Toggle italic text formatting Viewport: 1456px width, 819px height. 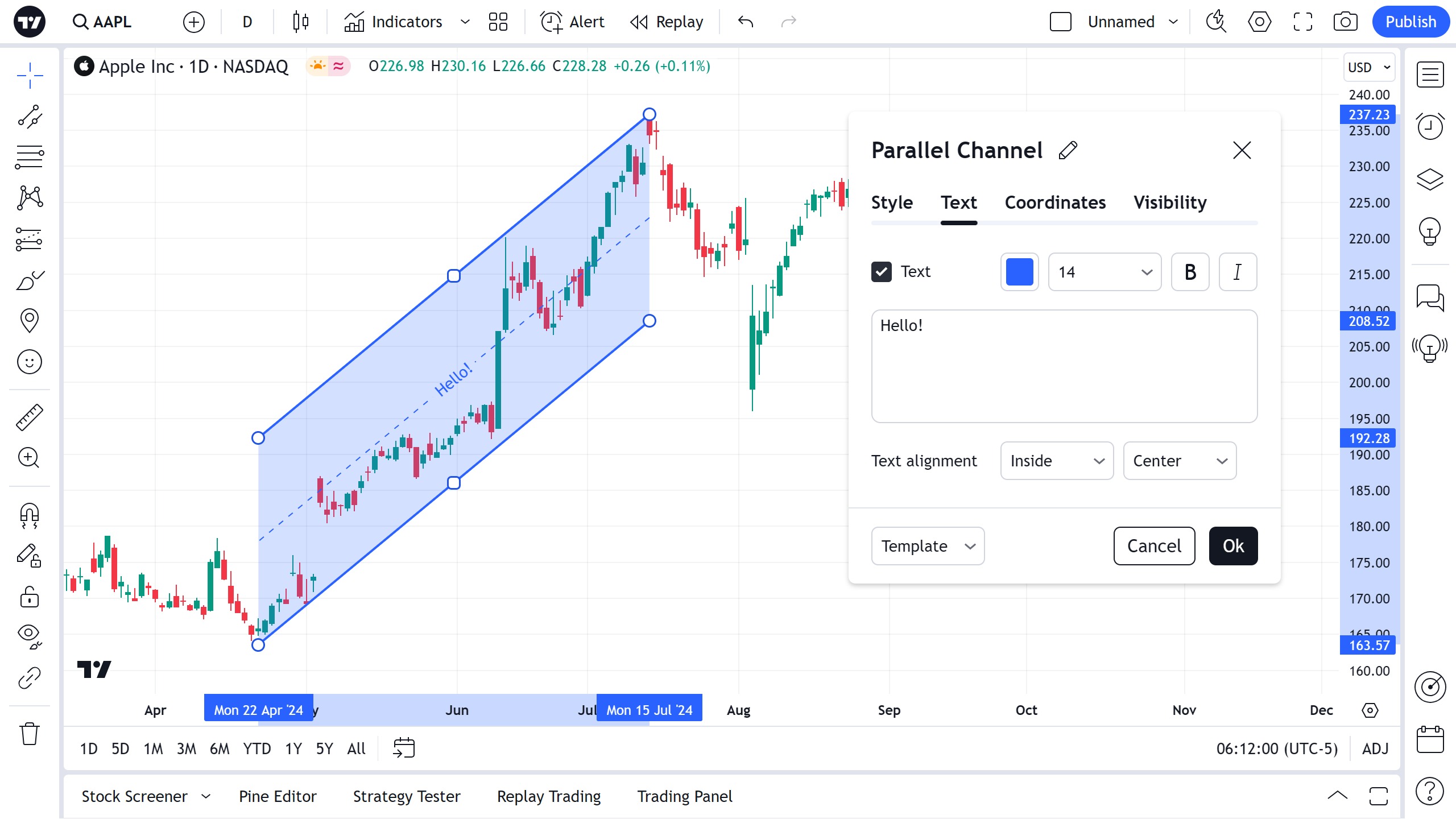(x=1238, y=272)
